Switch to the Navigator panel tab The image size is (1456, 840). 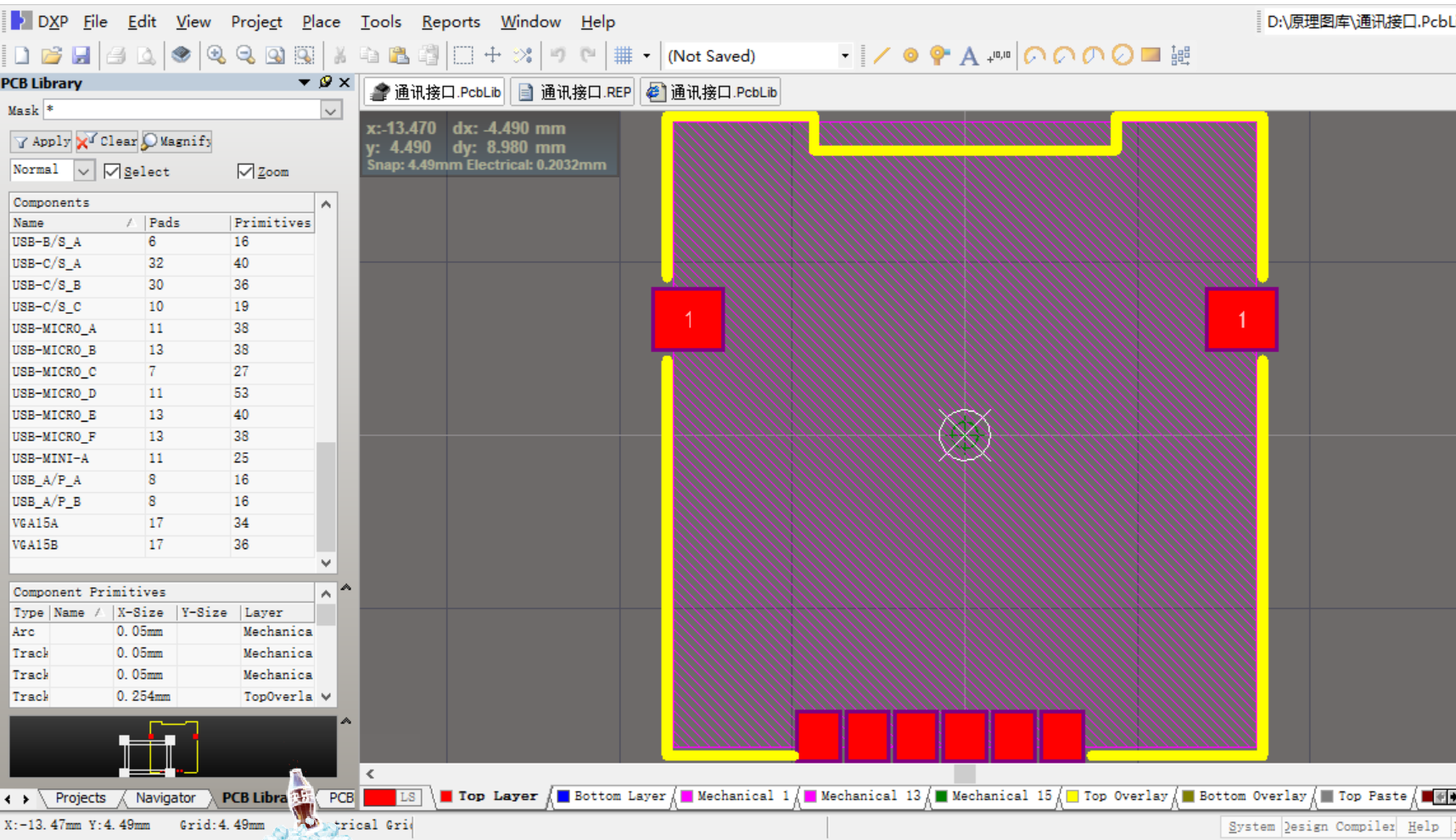[165, 798]
